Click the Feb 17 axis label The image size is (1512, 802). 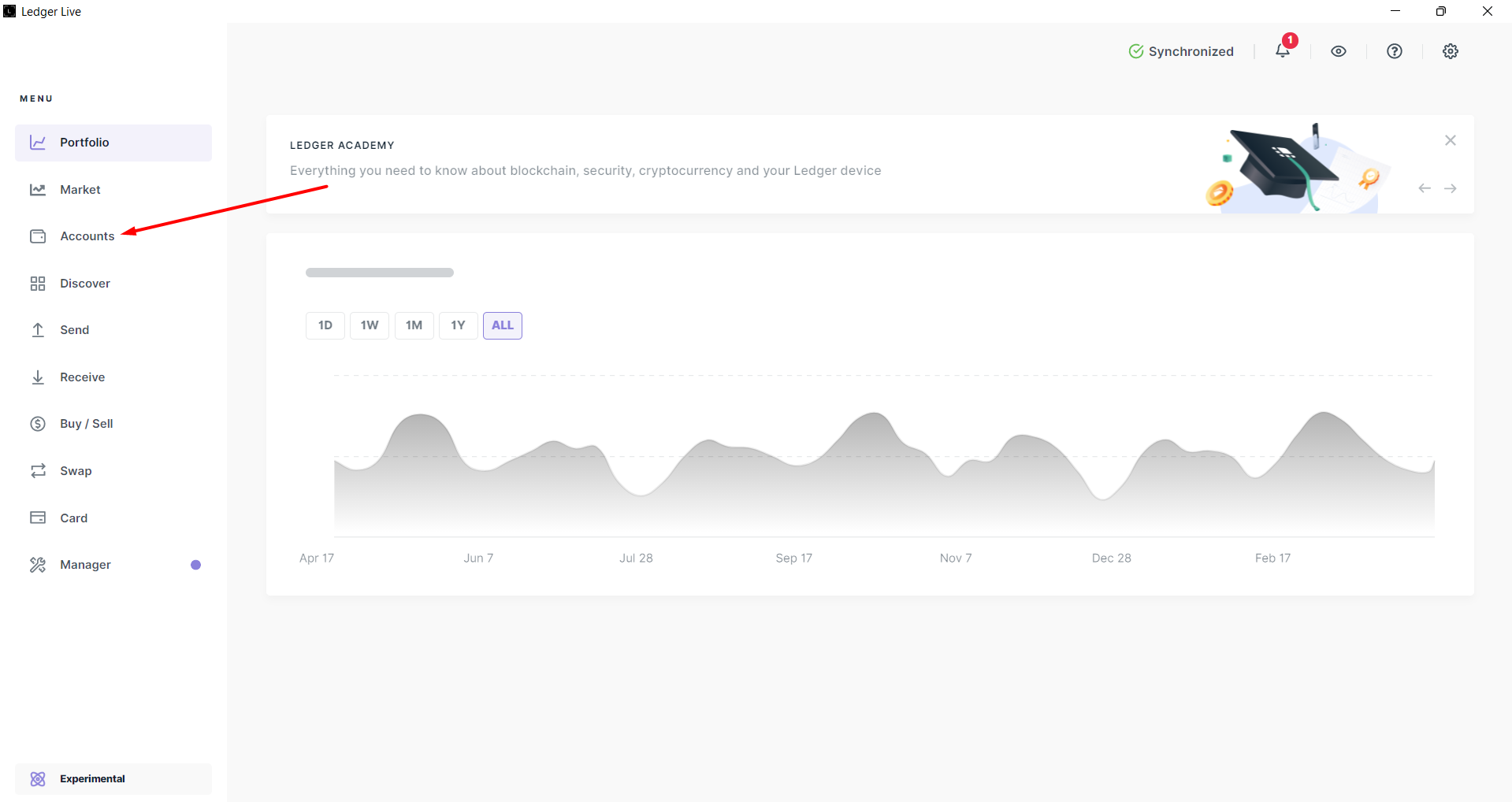tap(1273, 559)
